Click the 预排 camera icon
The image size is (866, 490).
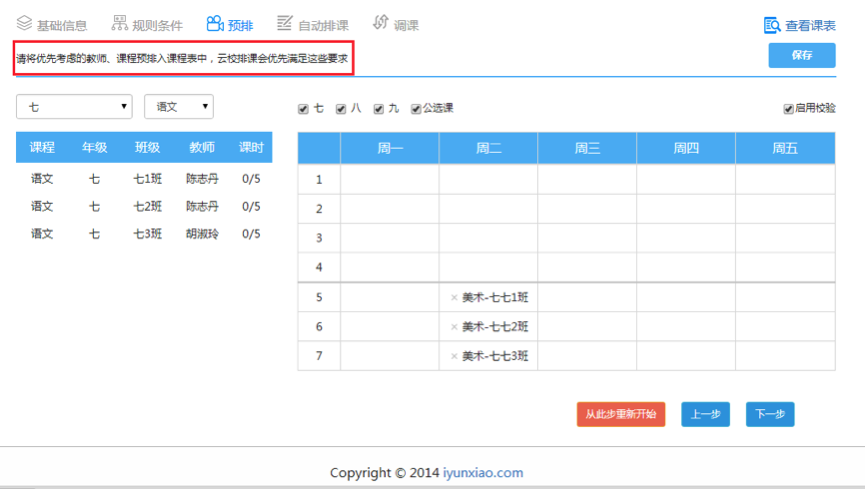click(214, 23)
